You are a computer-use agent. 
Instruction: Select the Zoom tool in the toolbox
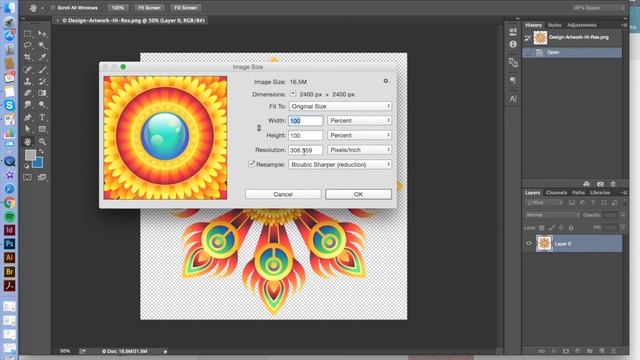(x=42, y=142)
